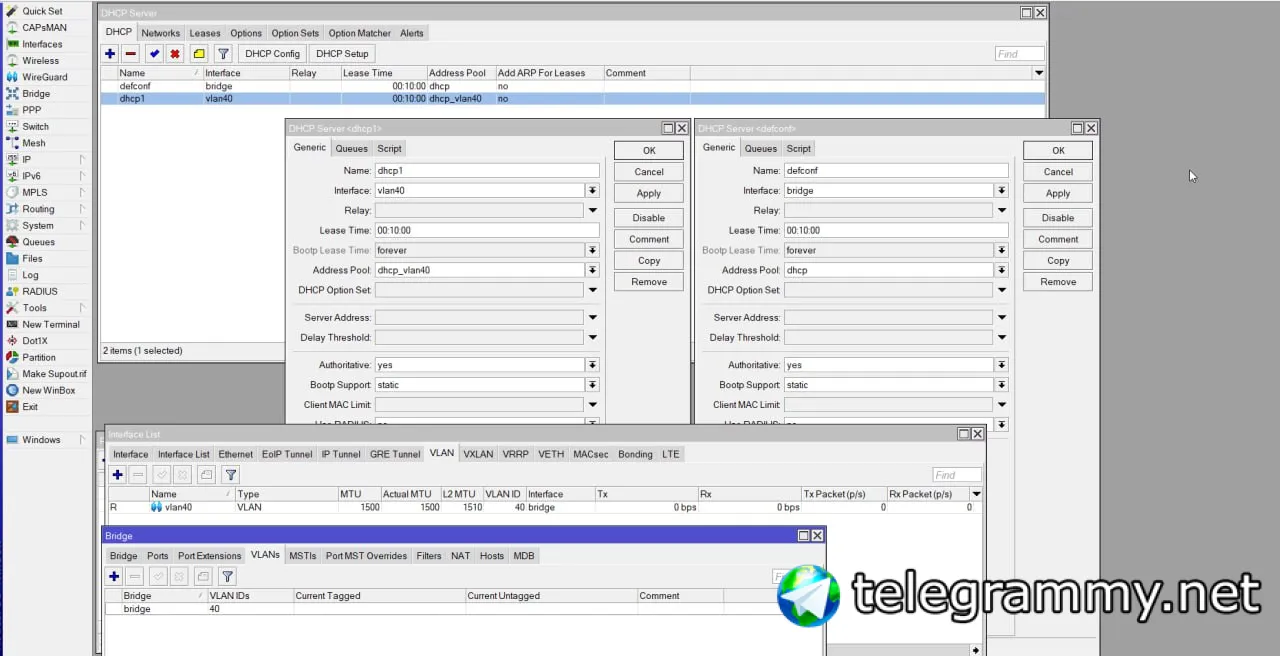Open Quick Set in sidebar
The width and height of the screenshot is (1280, 656).
(41, 11)
